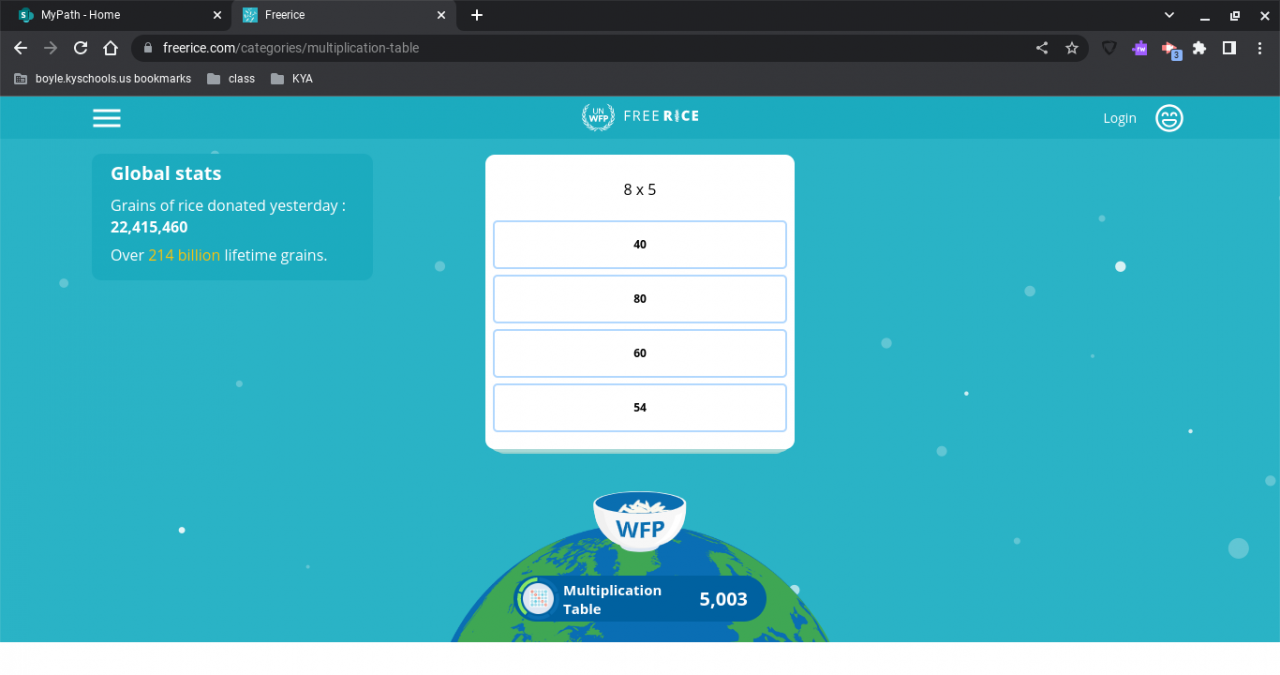Open the Chrome three-dot menu
Screen dimensions: 1280x675
click(1259, 48)
